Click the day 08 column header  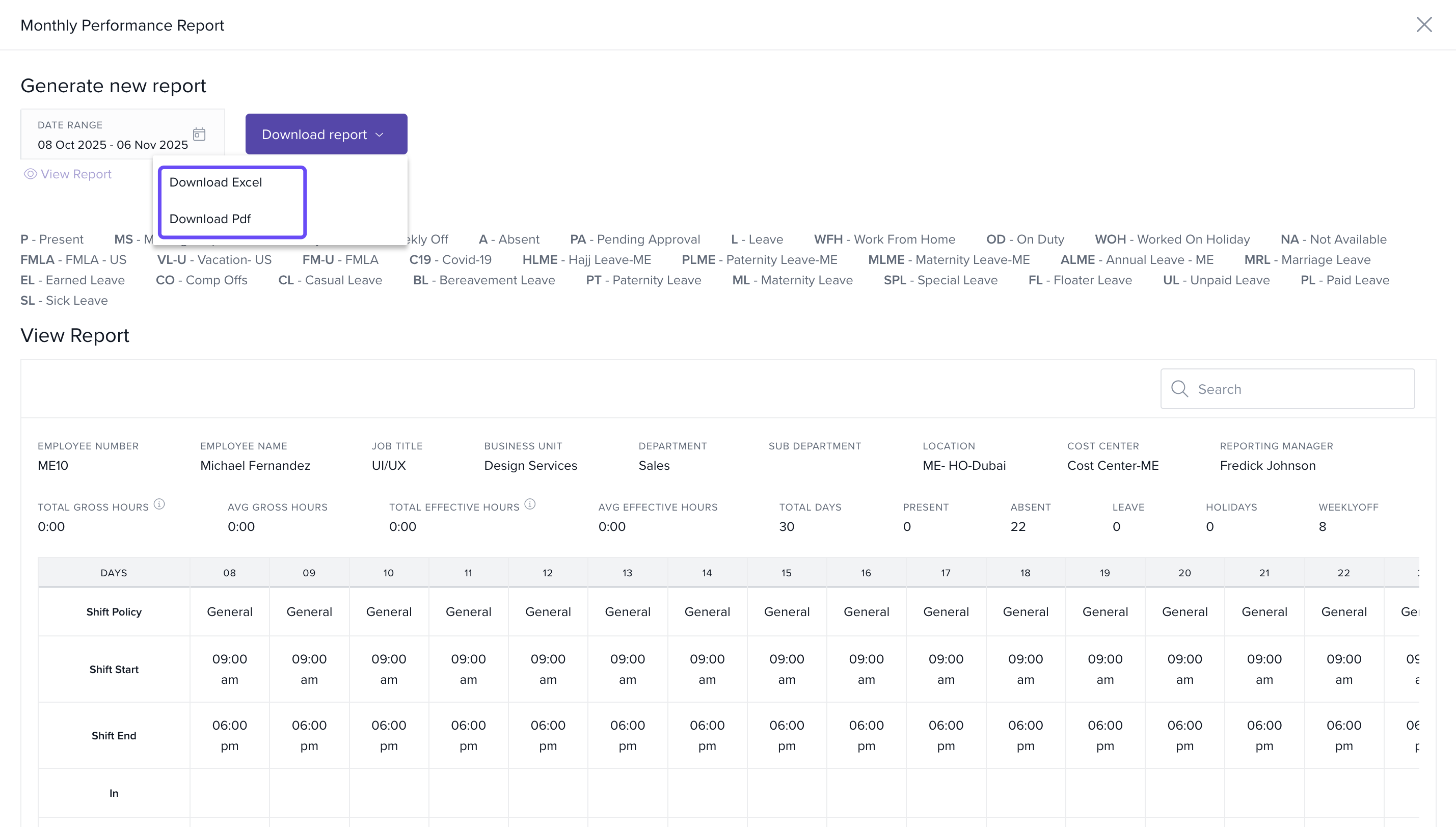coord(229,573)
